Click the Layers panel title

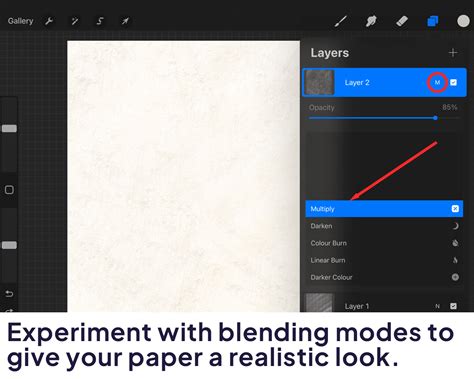(330, 53)
